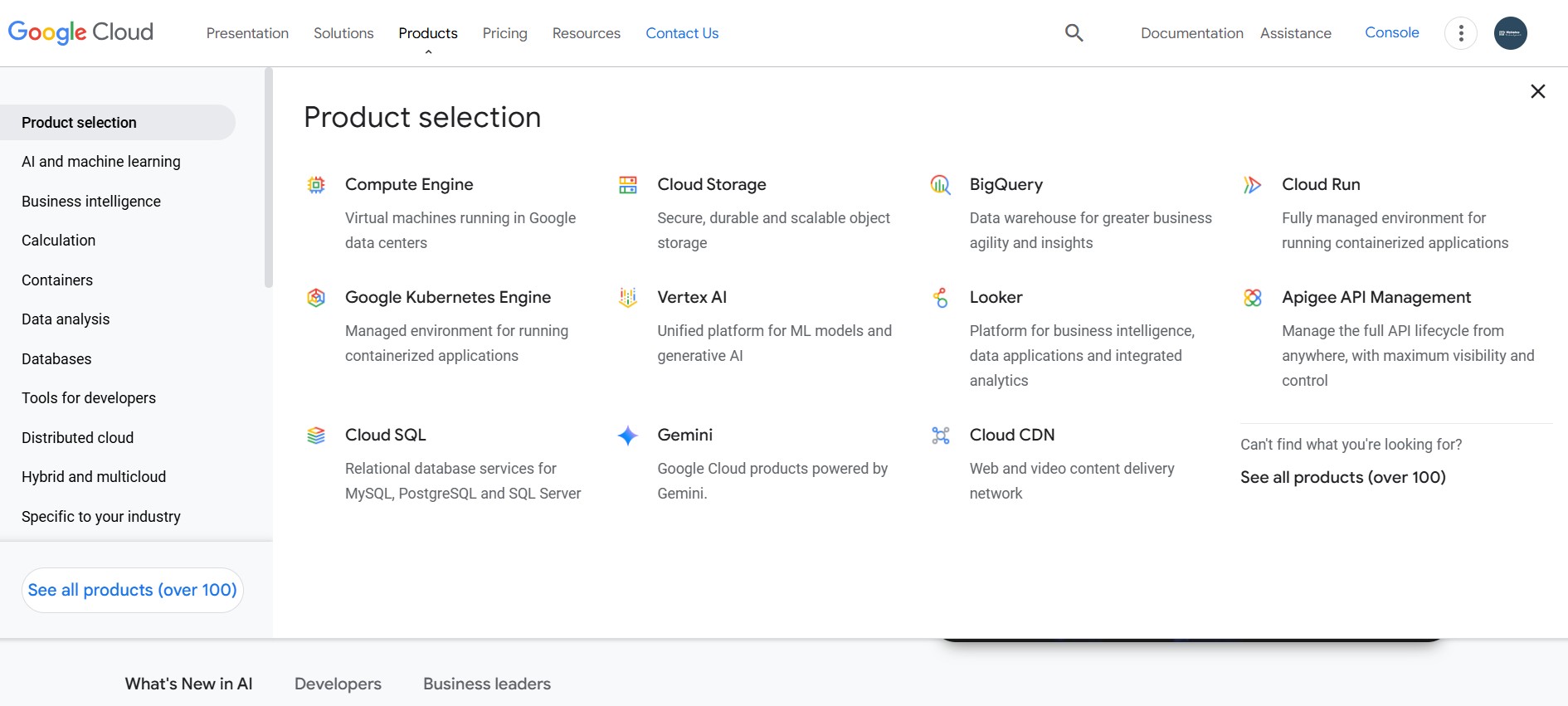
Task: Open the Presentation menu
Action: click(x=247, y=33)
